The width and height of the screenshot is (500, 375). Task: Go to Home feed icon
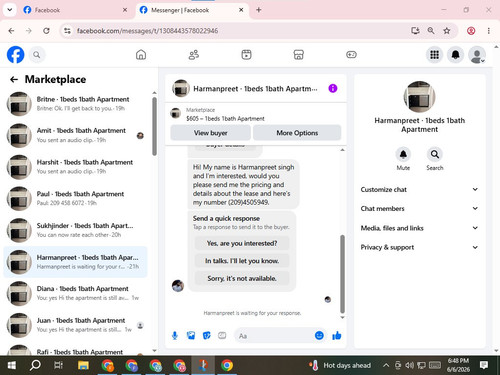(x=141, y=55)
